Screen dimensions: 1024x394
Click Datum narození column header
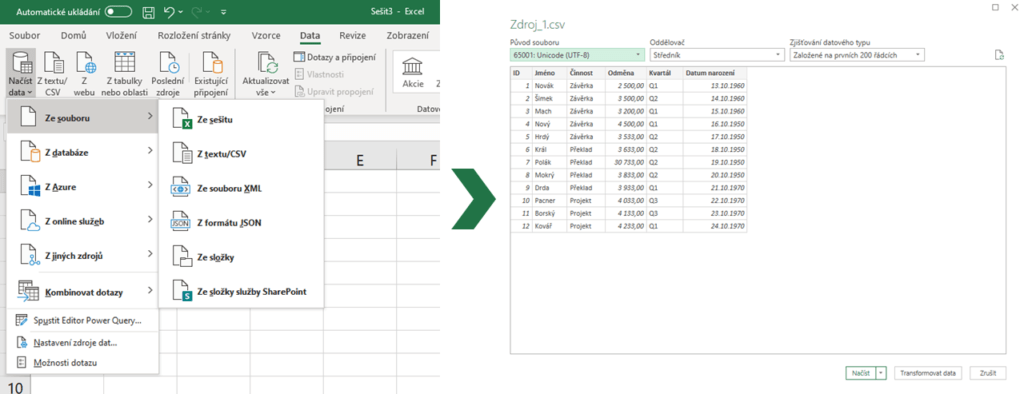click(714, 73)
